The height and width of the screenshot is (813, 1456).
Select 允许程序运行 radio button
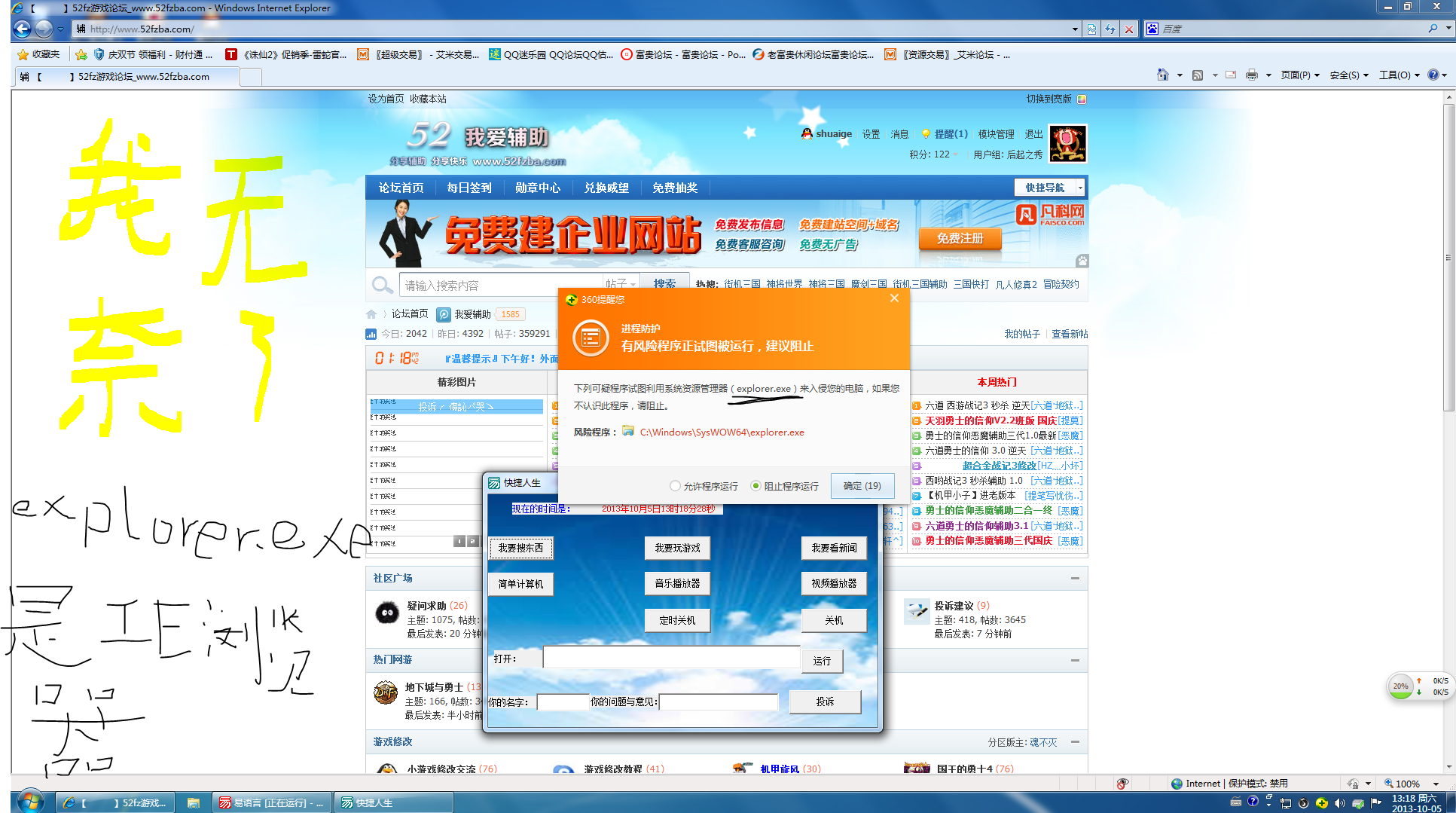[675, 486]
